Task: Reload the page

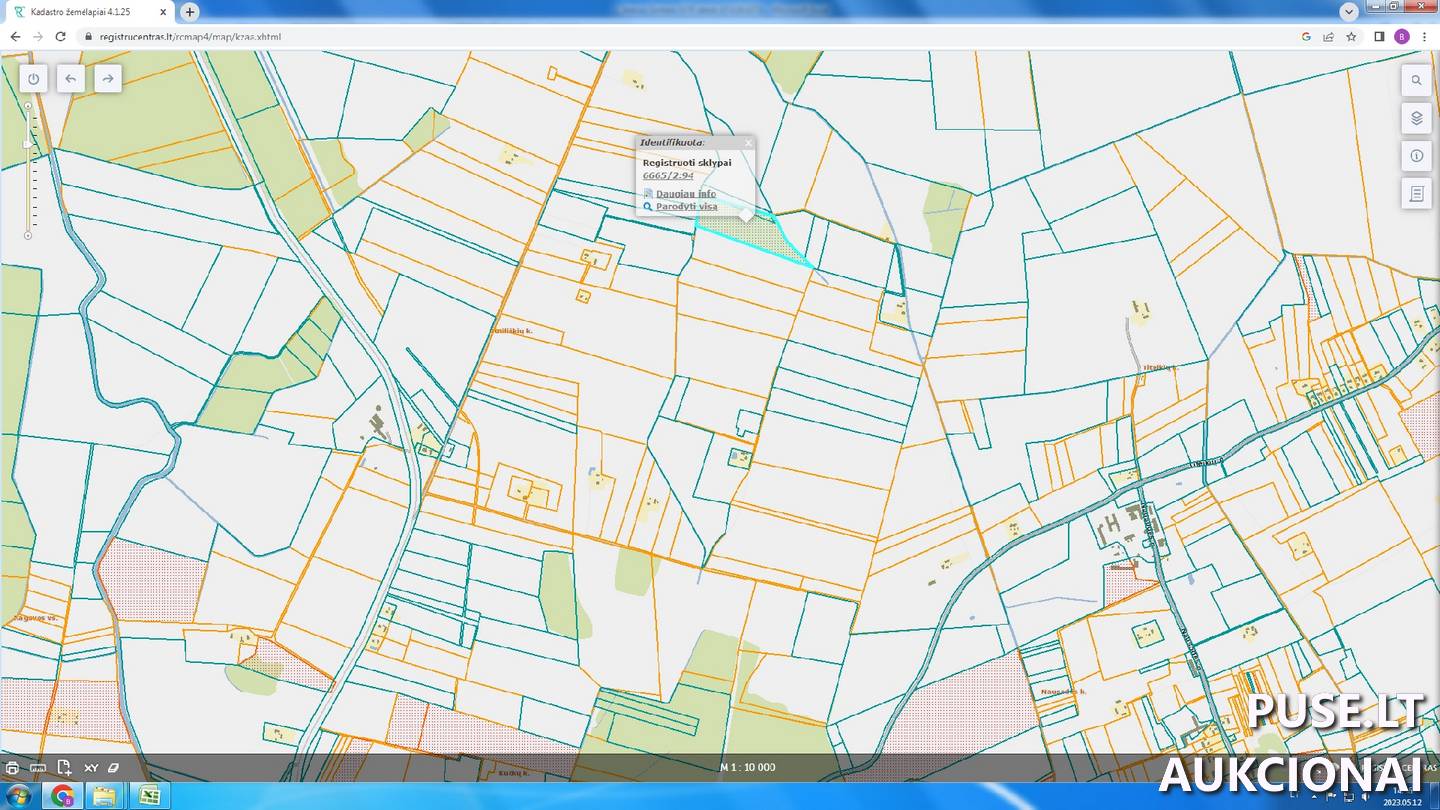Action: coord(61,36)
